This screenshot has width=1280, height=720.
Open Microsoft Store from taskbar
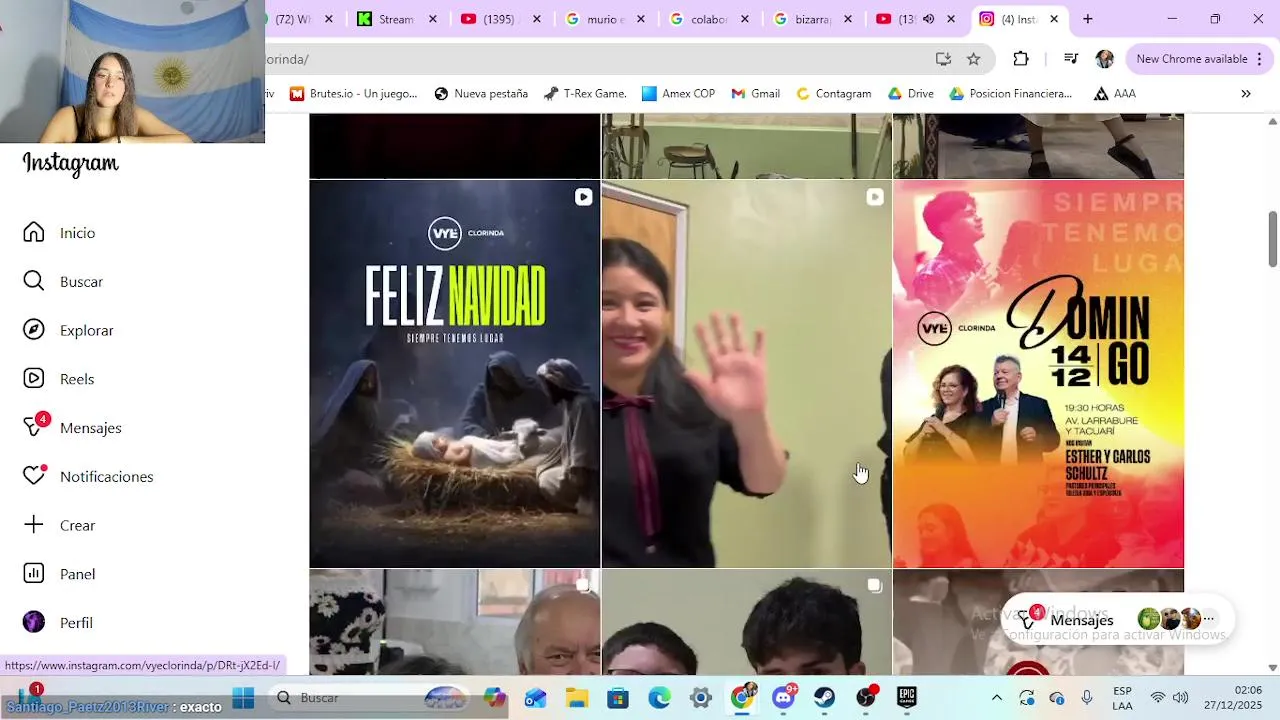point(618,698)
